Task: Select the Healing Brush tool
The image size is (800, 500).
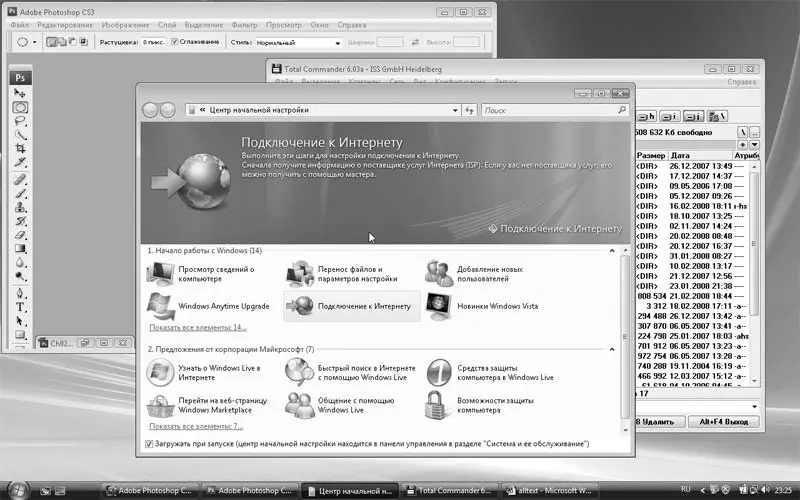Action: tap(20, 180)
